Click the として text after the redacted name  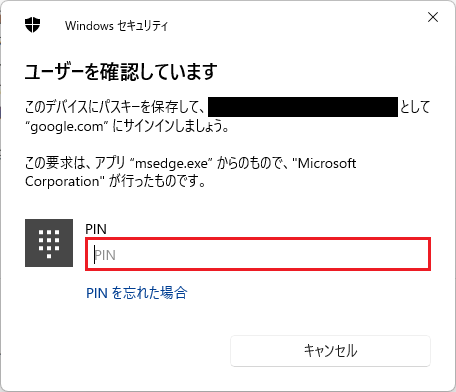click(415, 107)
